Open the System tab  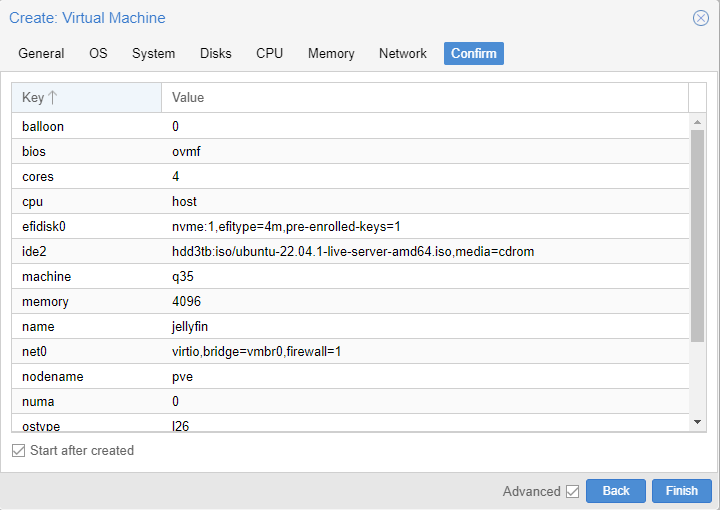(153, 53)
